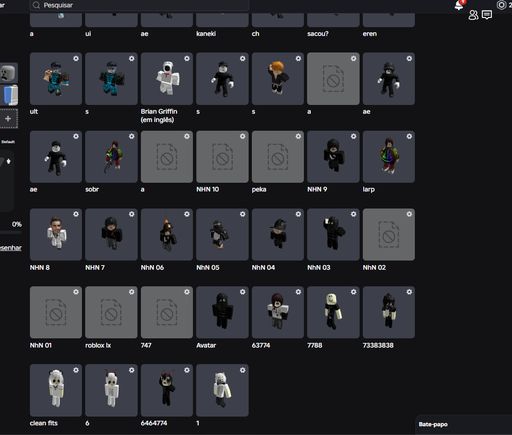The height and width of the screenshot is (435, 512).
Task: Open the gear icon on the larp outfit
Action: (x=409, y=136)
